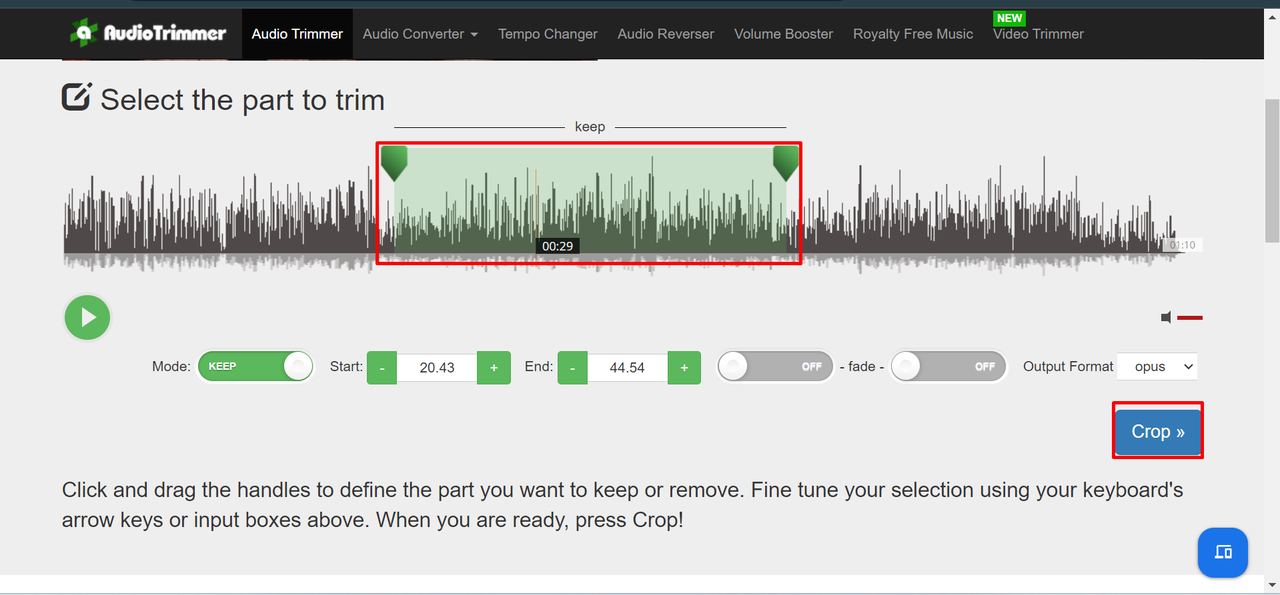Click the End time field 44.54
The height and width of the screenshot is (595, 1280).
coord(627,368)
